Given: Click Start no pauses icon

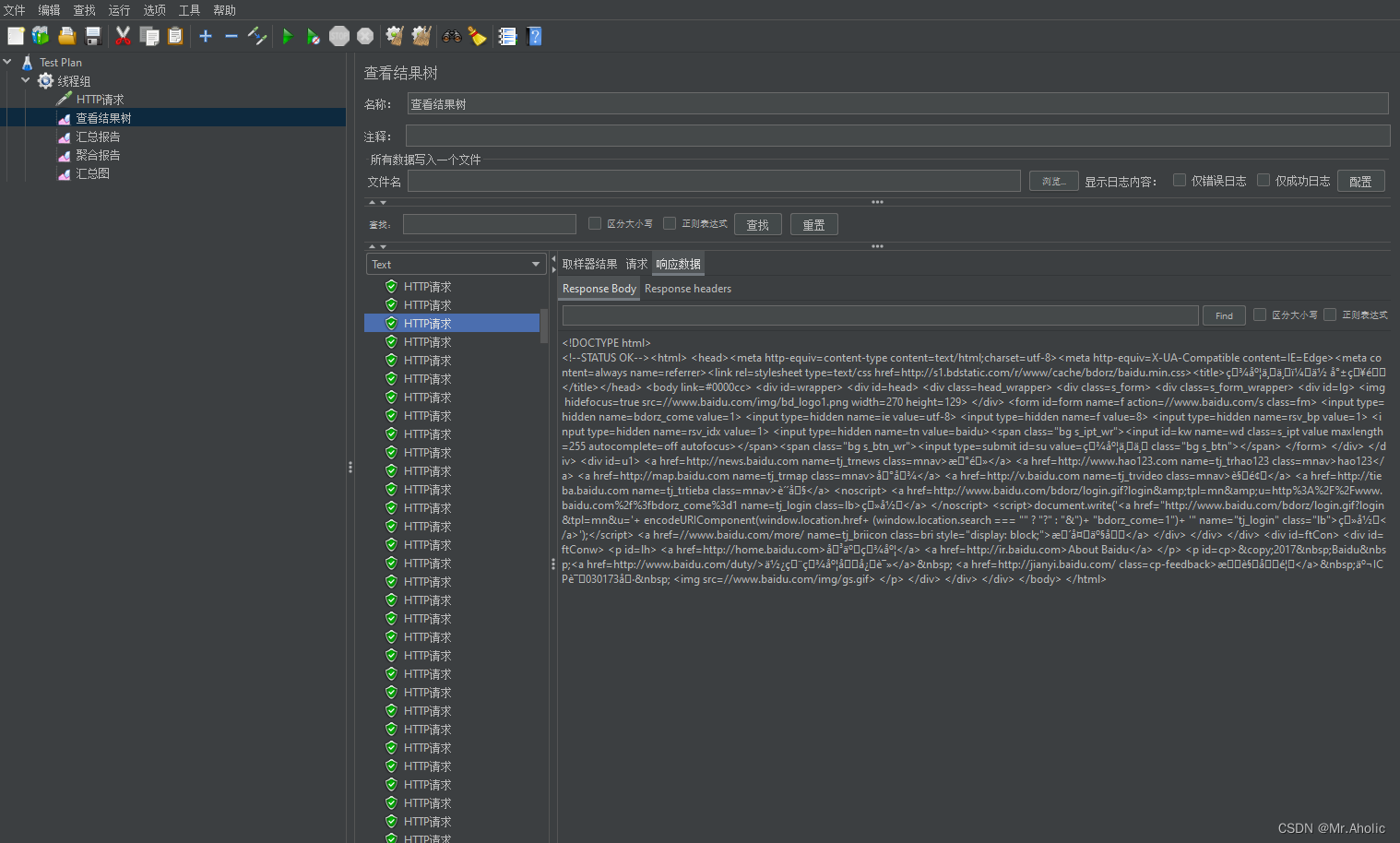Looking at the screenshot, I should tap(314, 36).
